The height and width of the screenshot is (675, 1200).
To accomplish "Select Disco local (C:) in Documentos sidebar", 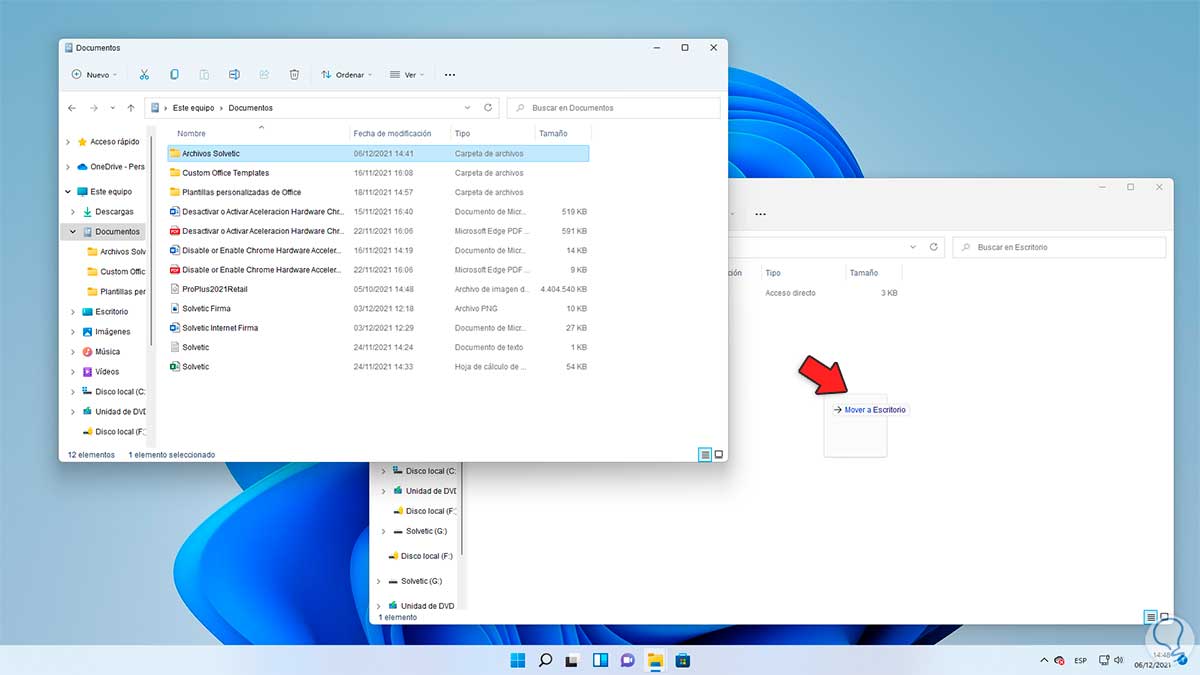I will click(120, 392).
